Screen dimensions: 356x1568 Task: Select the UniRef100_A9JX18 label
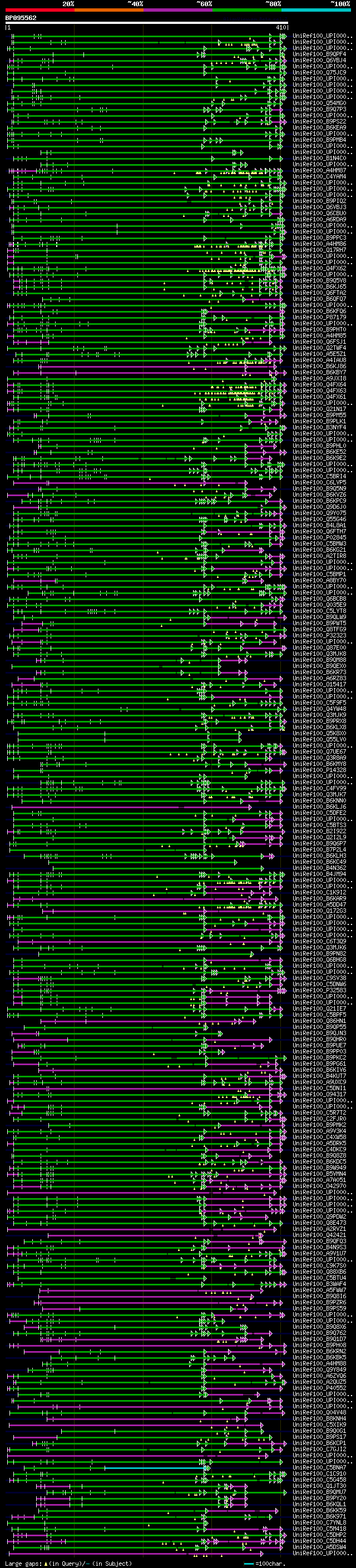pyautogui.click(x=319, y=379)
